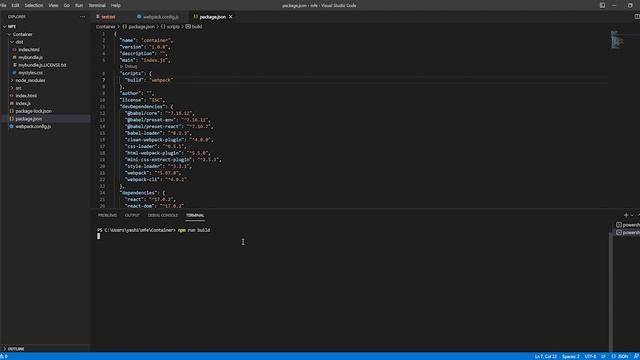Click UTF-8 encoding status entry

[x=590, y=357]
